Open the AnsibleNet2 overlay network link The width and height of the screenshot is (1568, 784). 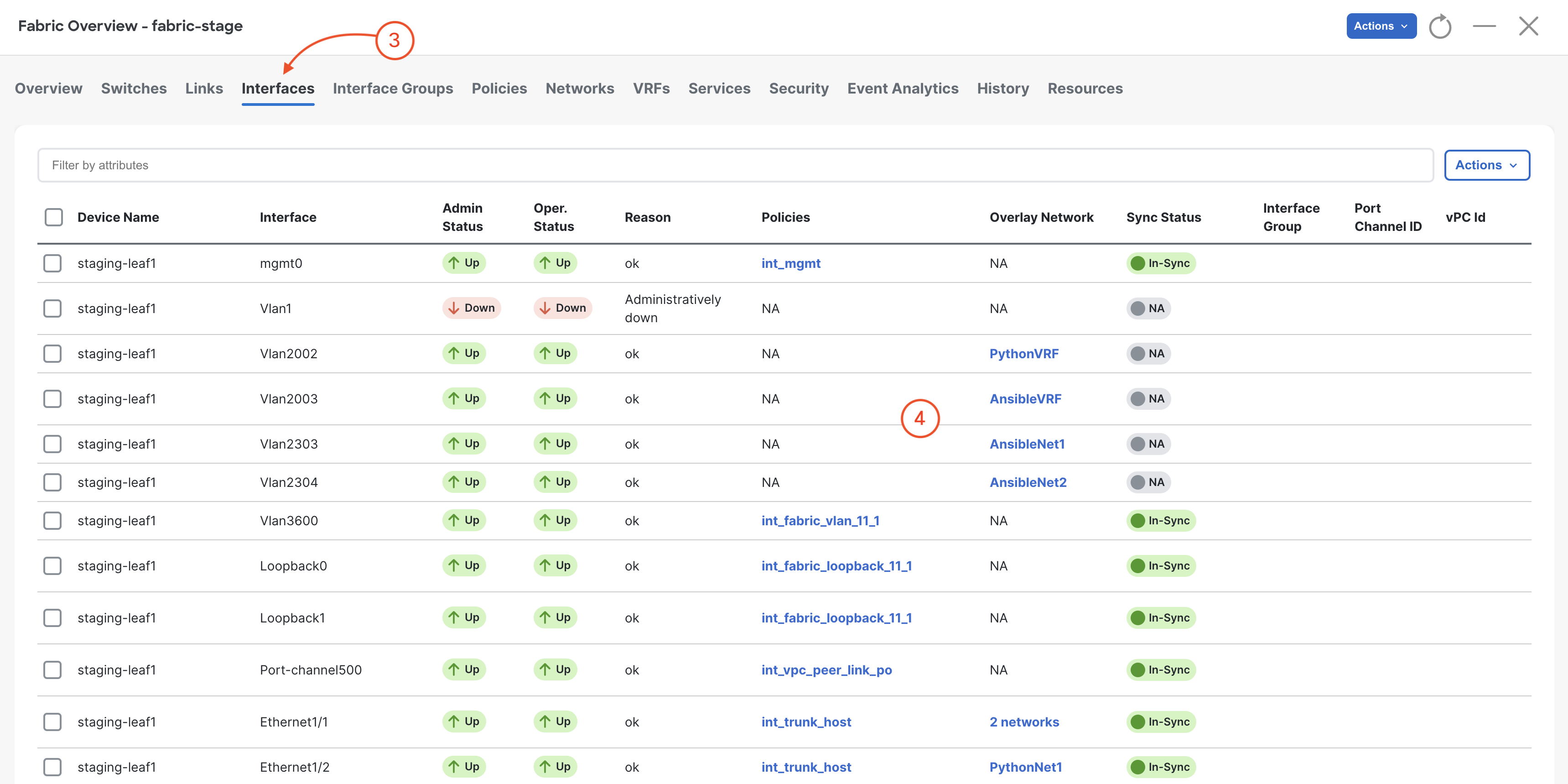1028,482
